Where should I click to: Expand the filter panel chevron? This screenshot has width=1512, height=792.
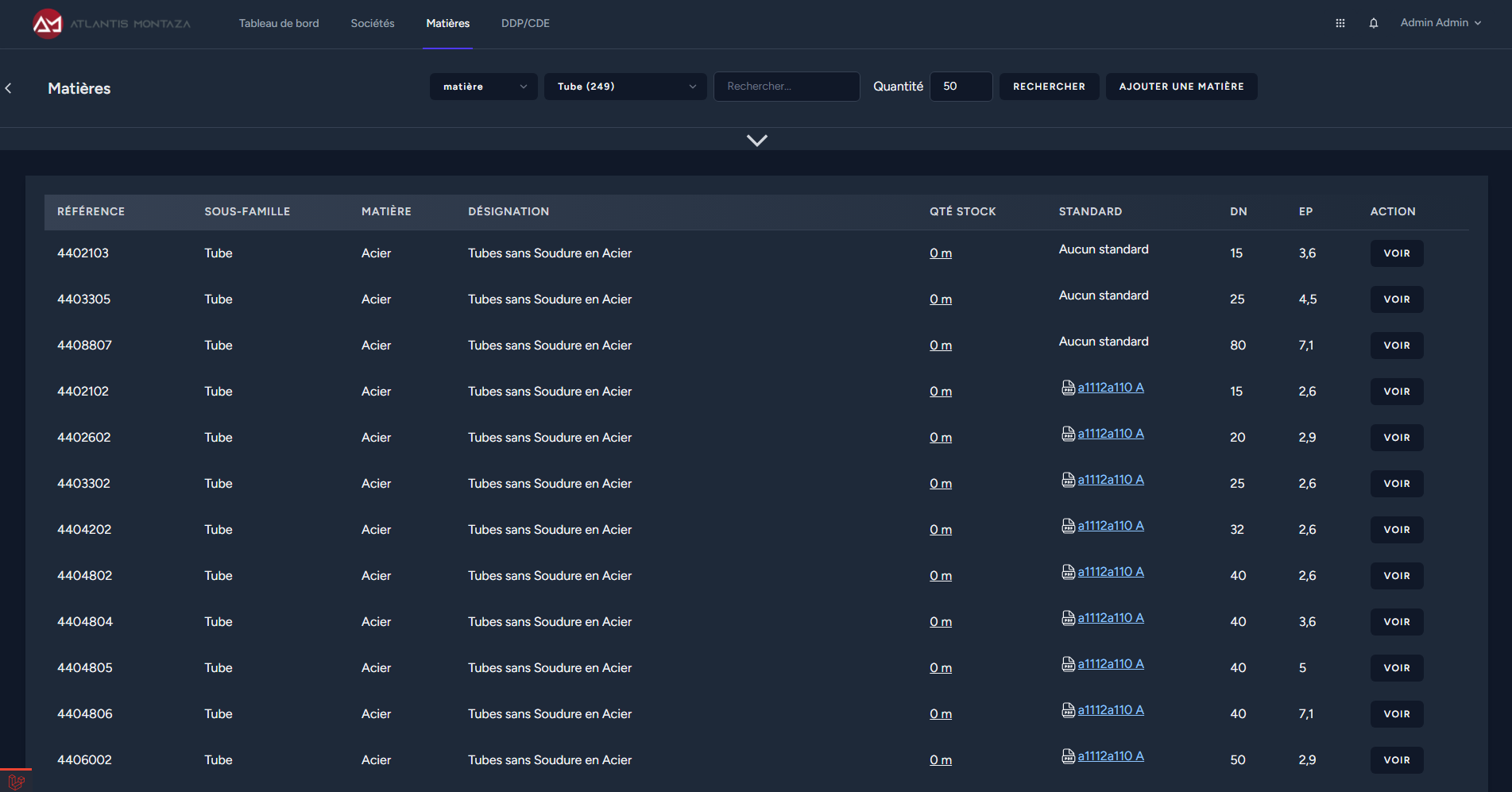pos(756,141)
